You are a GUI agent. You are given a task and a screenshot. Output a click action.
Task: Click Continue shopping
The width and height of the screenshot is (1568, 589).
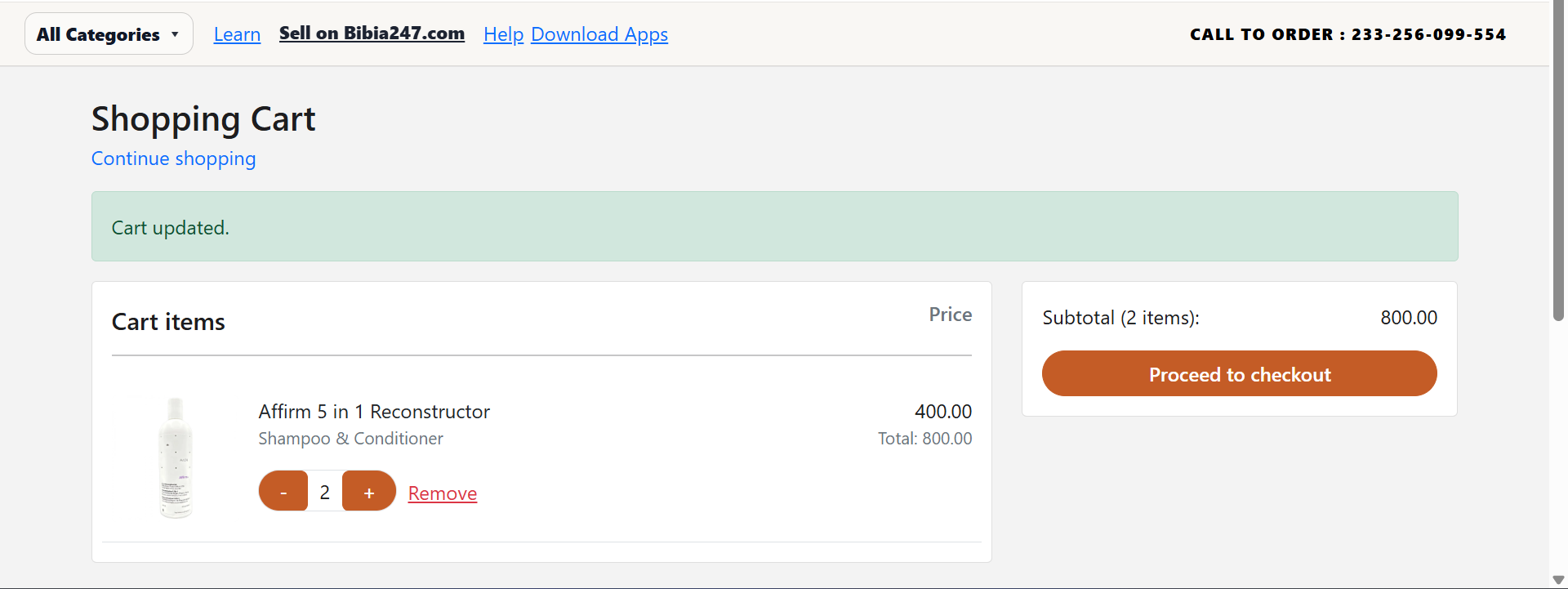coord(173,158)
